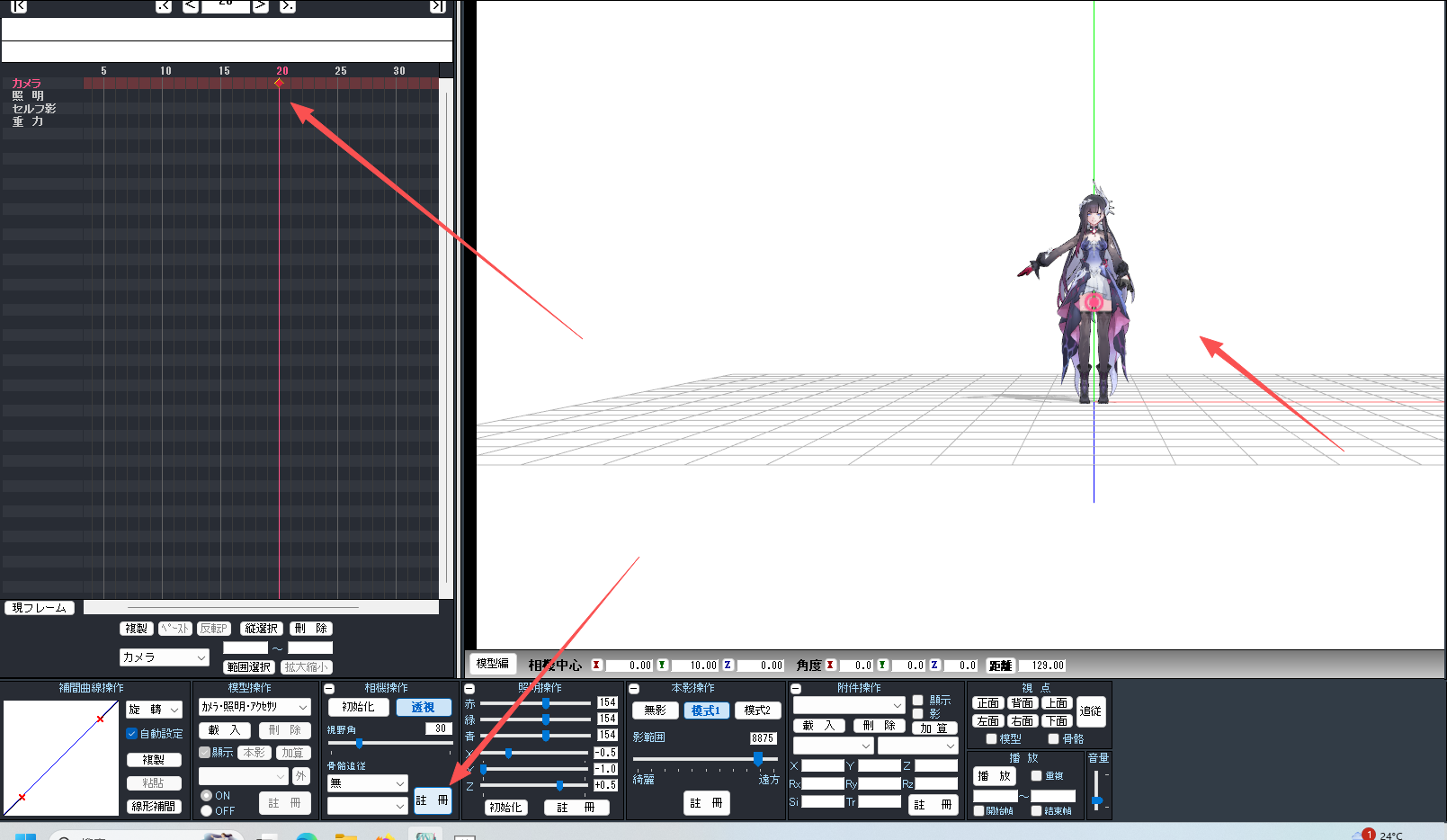Click the 播放 playback button
Image resolution: width=1447 pixels, height=840 pixels.
coord(995,776)
